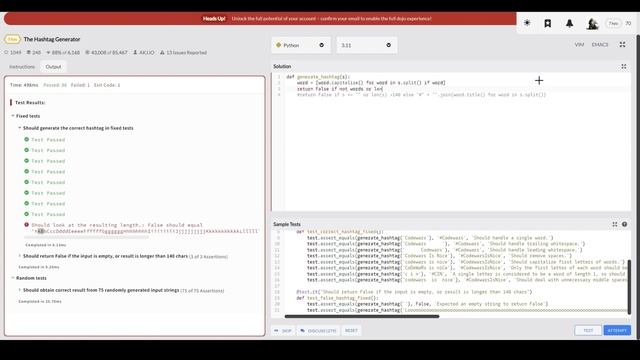The height and width of the screenshot is (360, 640).
Task: Click the satisfaction rating 88% of 6,168
Action: point(63,53)
